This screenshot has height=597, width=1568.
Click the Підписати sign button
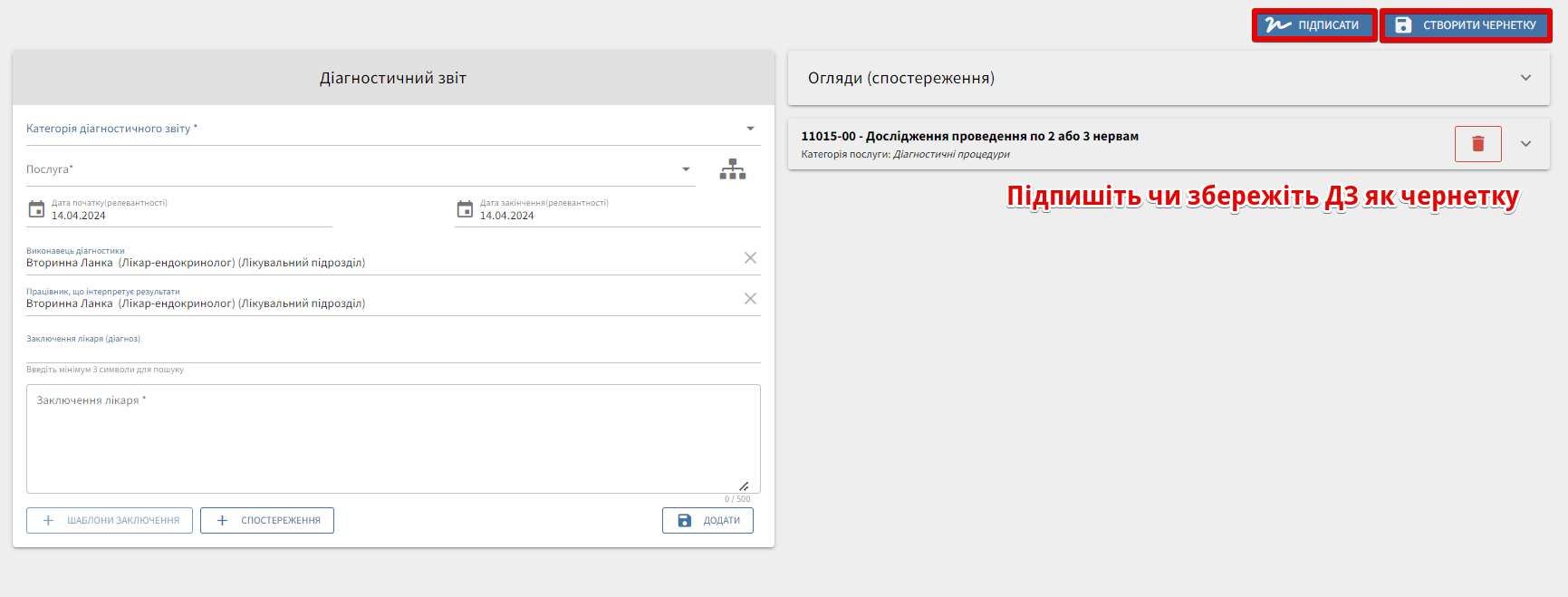coord(1314,25)
